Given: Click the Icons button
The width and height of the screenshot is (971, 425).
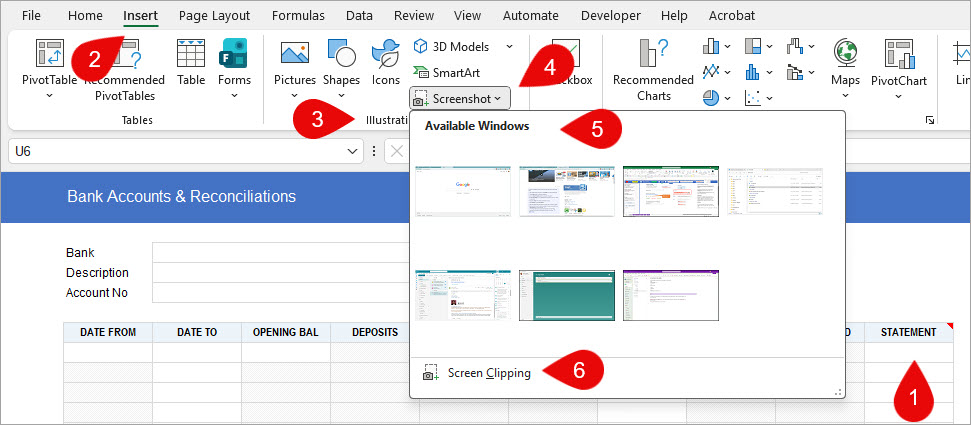Looking at the screenshot, I should [385, 60].
